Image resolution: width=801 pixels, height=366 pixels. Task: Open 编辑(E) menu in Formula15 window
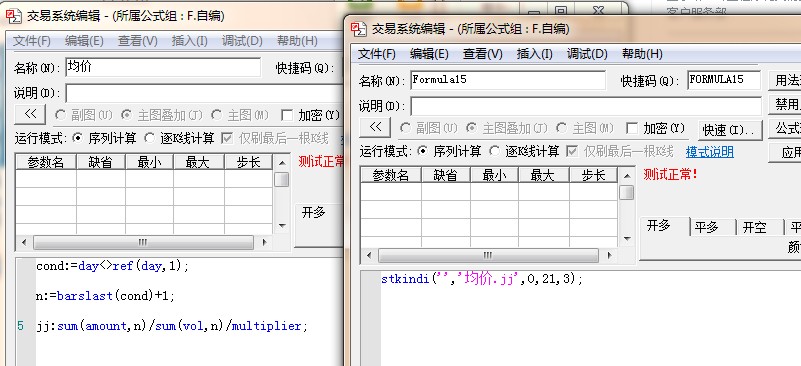430,54
